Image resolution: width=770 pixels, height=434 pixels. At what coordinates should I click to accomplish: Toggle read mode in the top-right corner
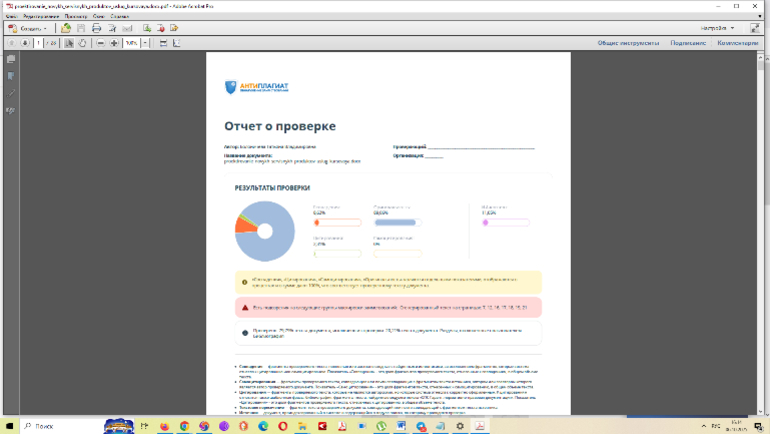coord(753,28)
